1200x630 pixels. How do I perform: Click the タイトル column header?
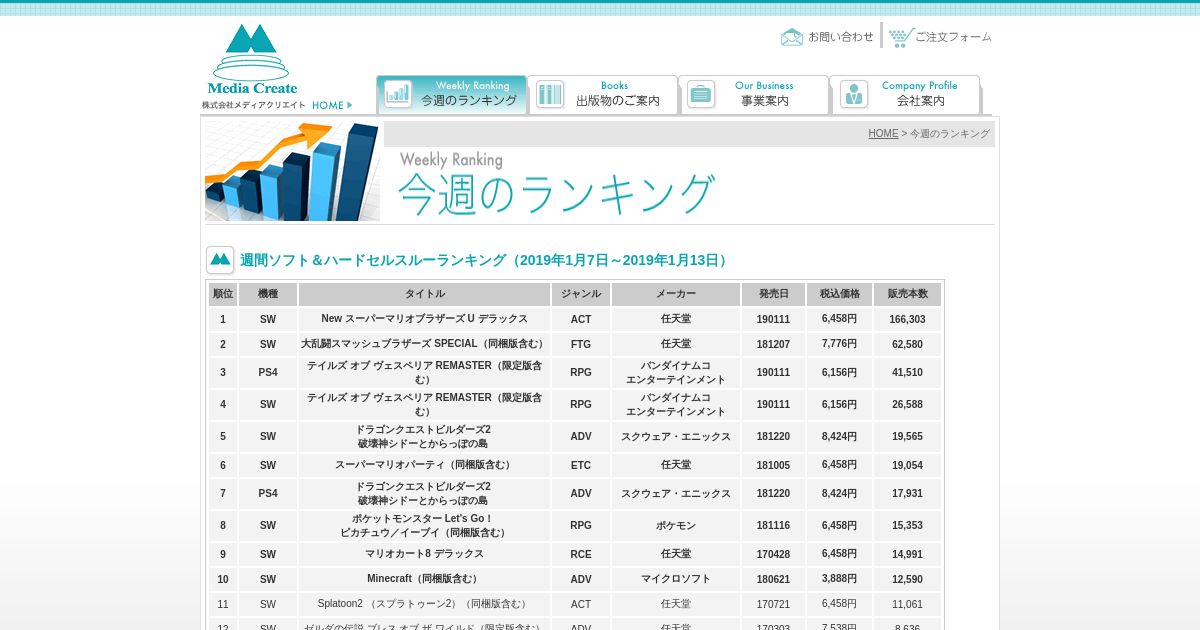425,294
